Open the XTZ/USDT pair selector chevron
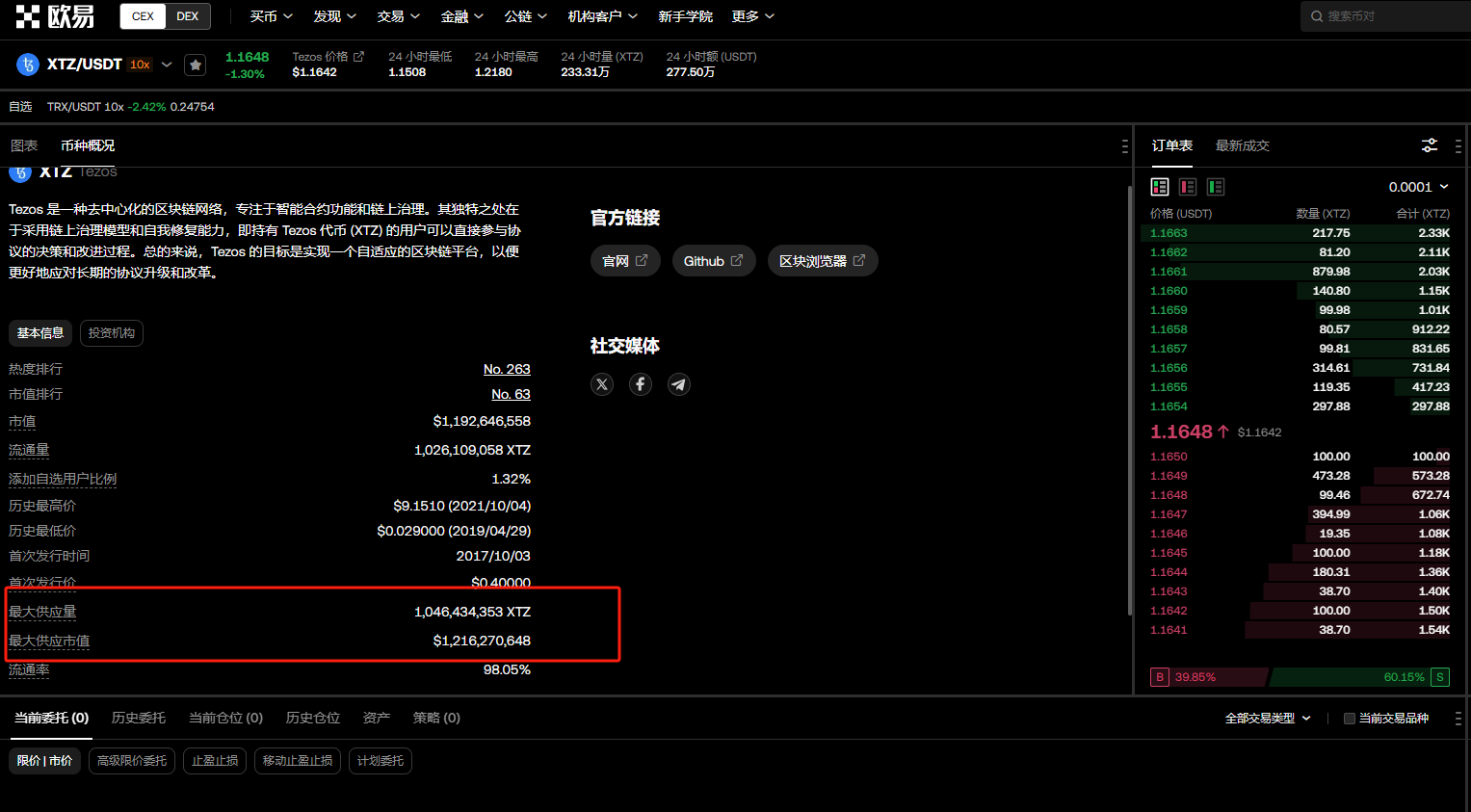Screen dimensions: 1471x812 click(x=167, y=65)
